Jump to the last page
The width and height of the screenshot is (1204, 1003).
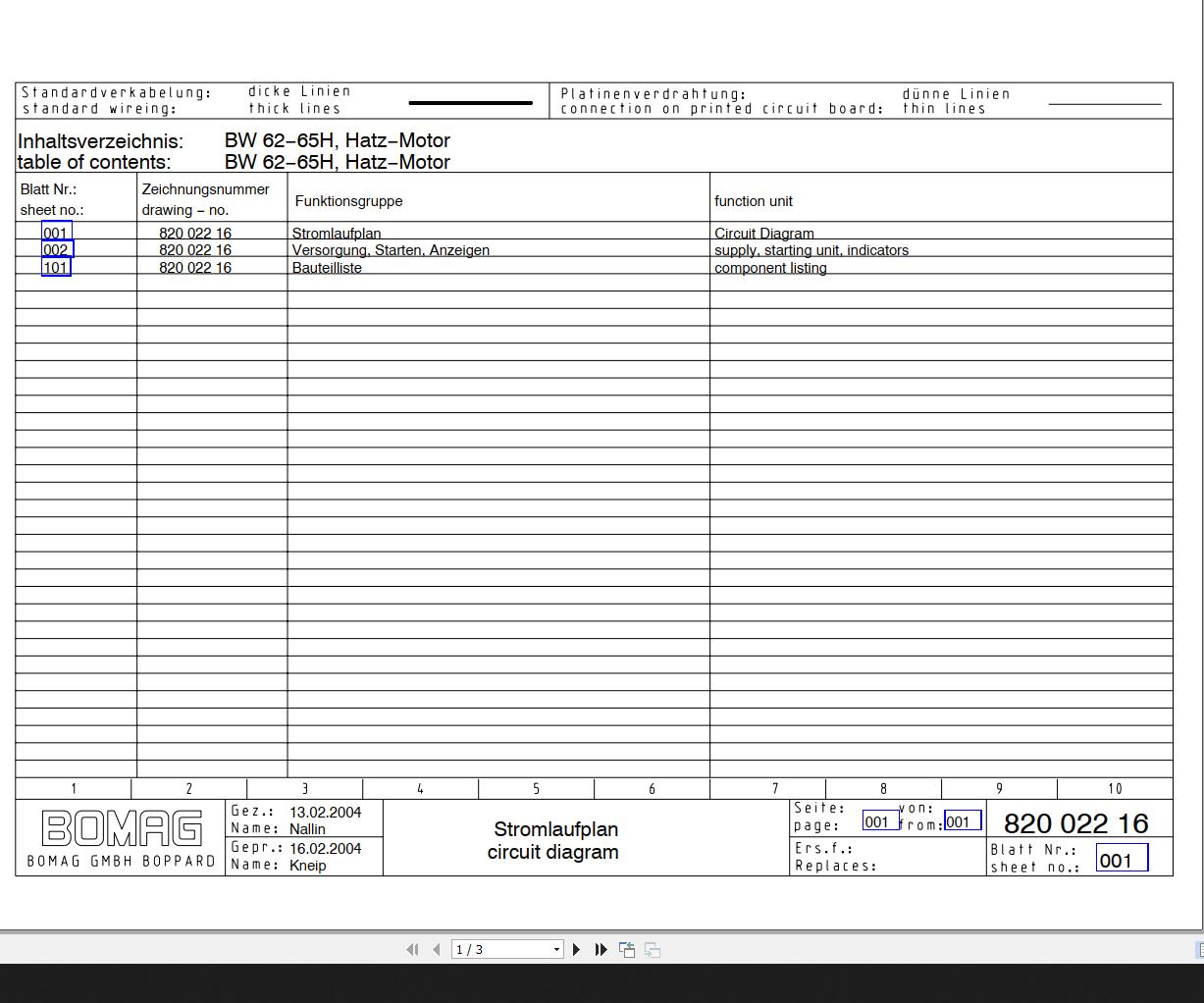coord(602,949)
